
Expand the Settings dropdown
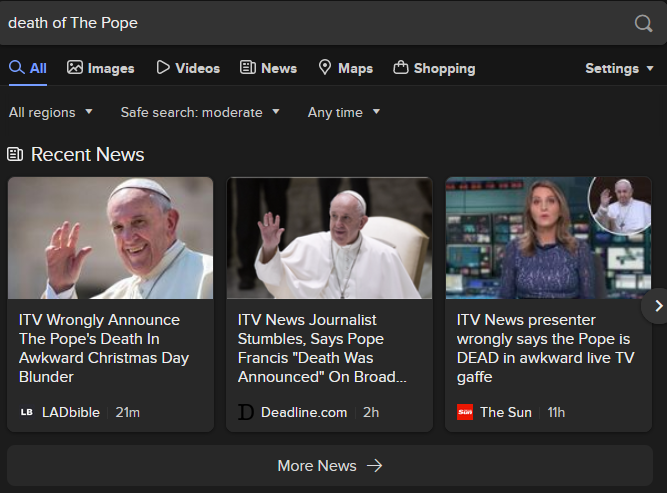[619, 68]
